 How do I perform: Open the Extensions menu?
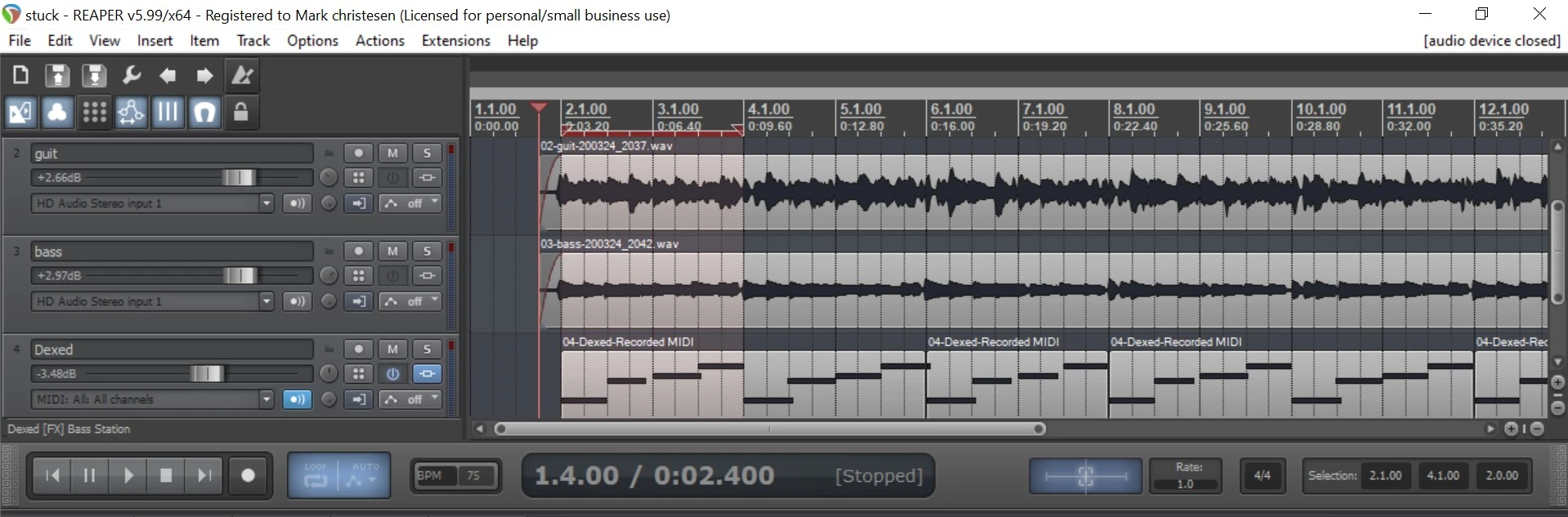pyautogui.click(x=455, y=41)
